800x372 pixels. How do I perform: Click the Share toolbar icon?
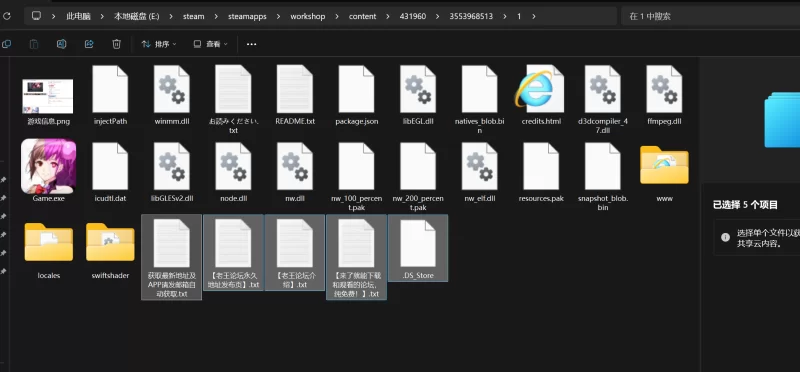tap(89, 44)
